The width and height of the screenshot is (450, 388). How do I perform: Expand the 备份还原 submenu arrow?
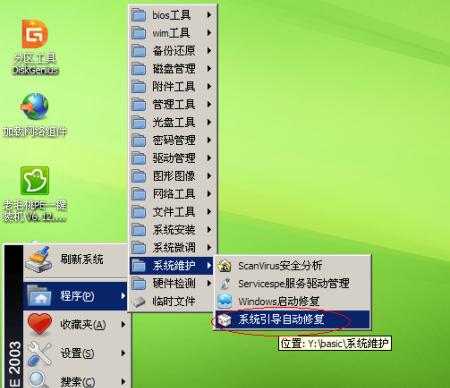pos(209,51)
